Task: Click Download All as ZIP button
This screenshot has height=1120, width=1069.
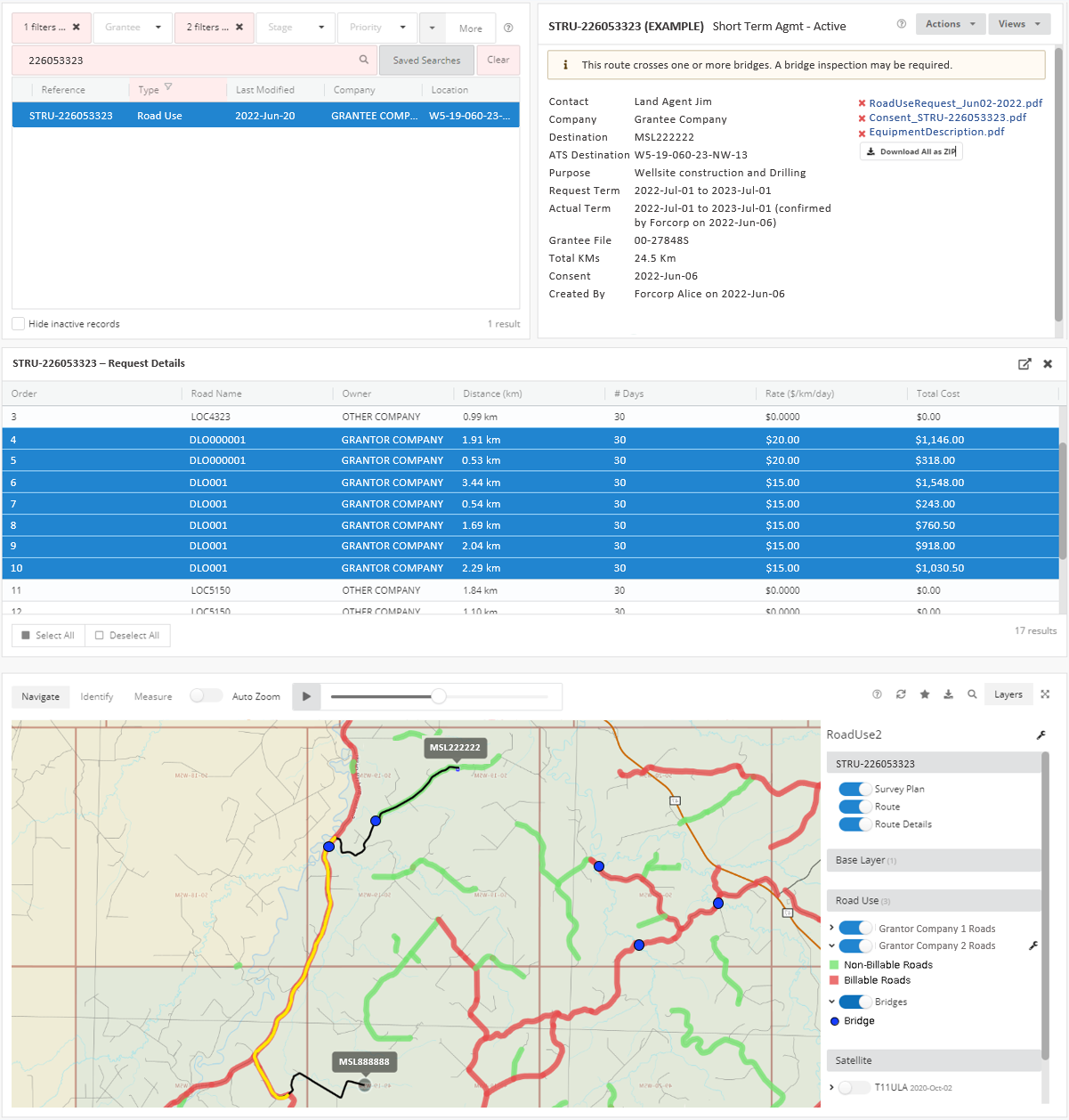Action: [x=911, y=151]
